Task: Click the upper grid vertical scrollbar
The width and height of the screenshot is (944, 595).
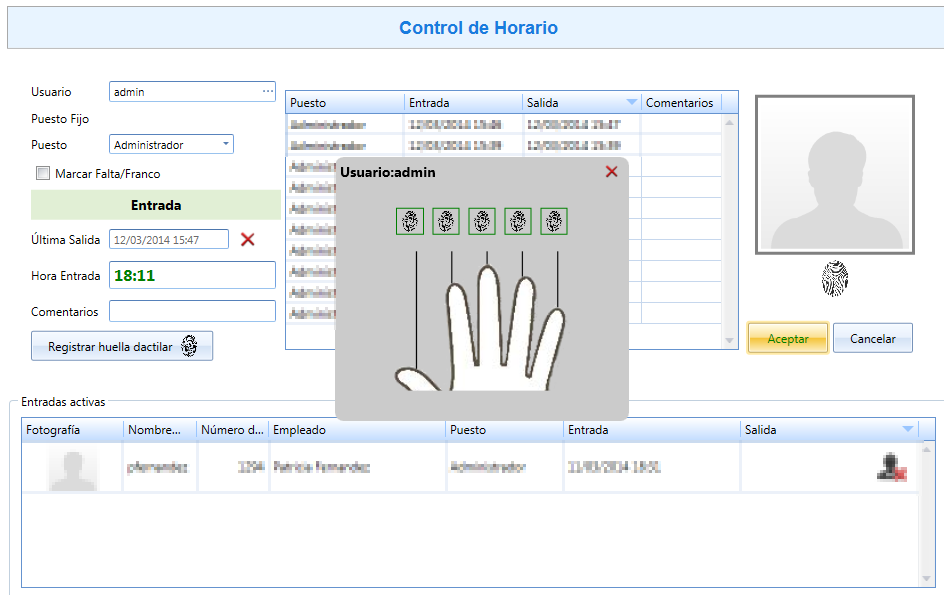Action: coord(729,231)
